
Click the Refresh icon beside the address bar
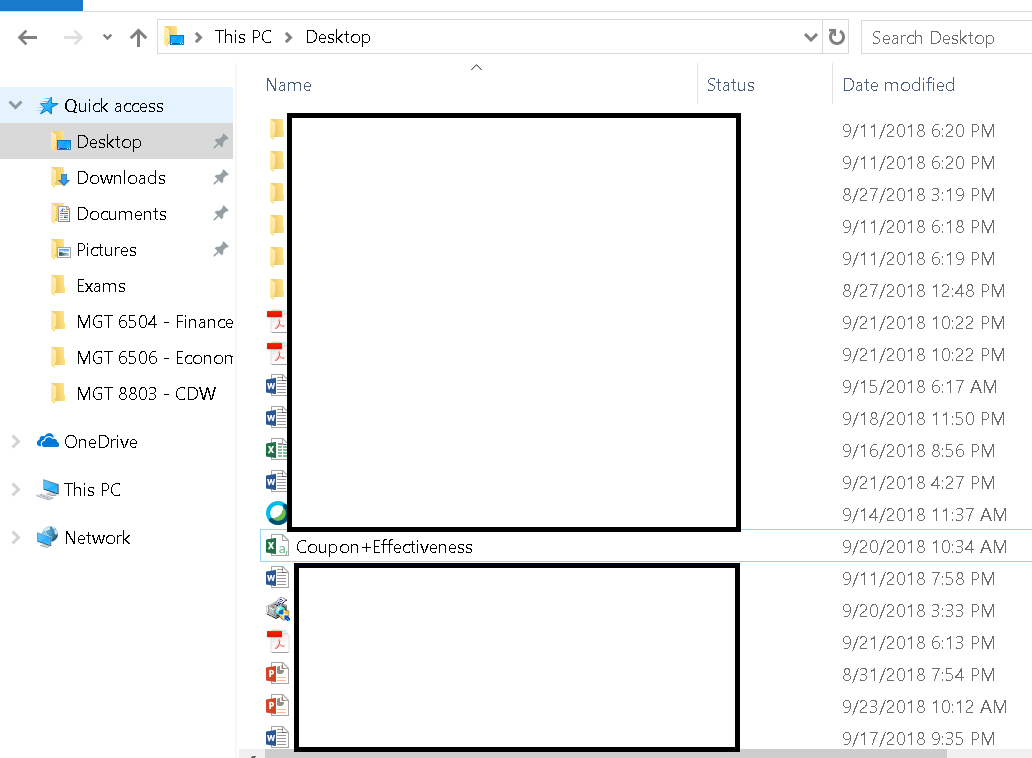tap(836, 37)
